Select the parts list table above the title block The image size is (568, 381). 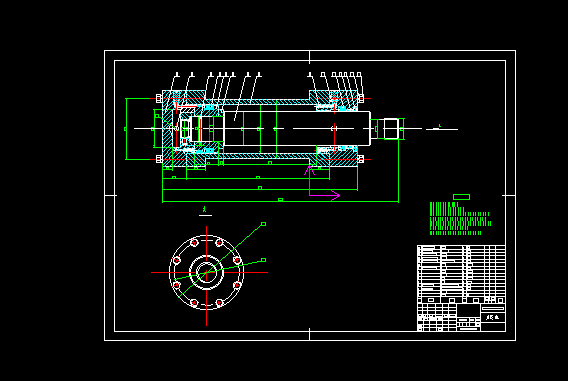[461, 274]
